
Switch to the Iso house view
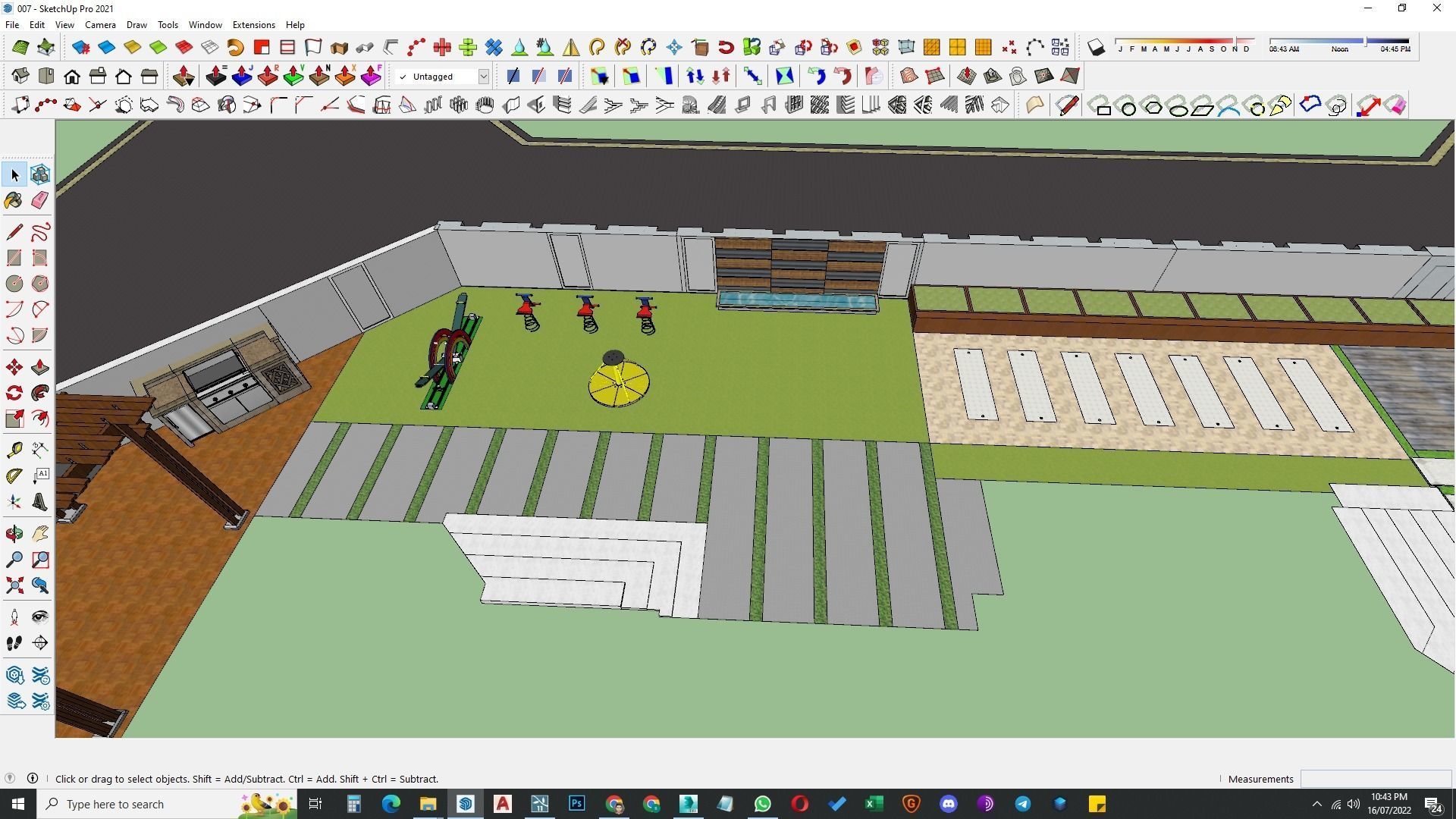click(20, 77)
